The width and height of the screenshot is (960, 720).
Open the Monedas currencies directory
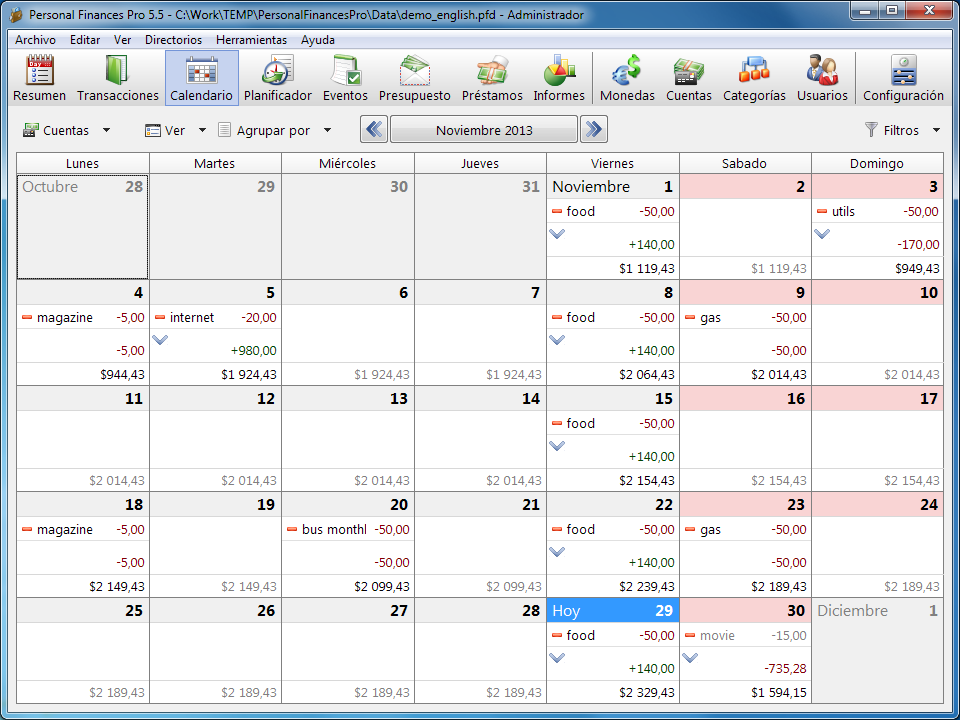(627, 78)
